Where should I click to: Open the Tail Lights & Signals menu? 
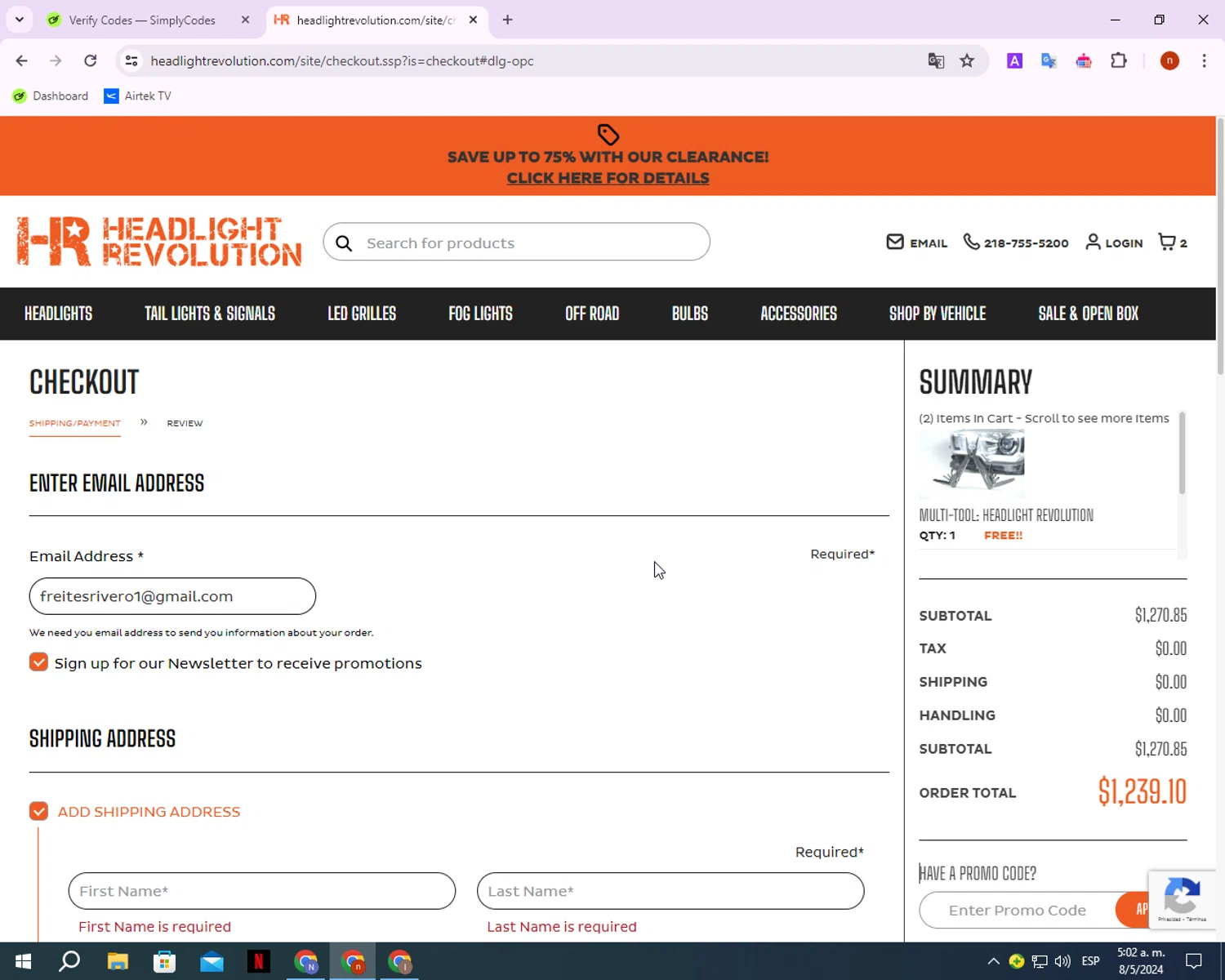[210, 314]
